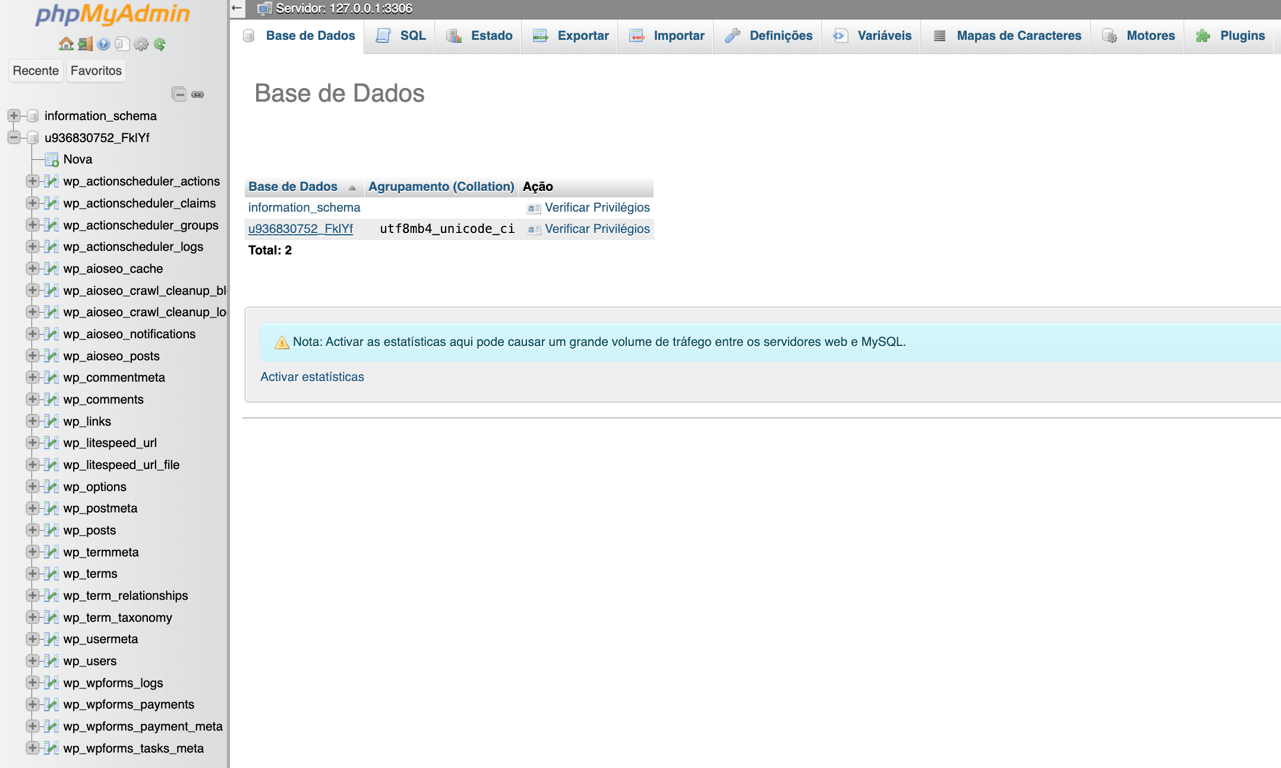Expand the wp_term_taxonomy table node
Screen dimensions: 1281x768
click(33, 618)
